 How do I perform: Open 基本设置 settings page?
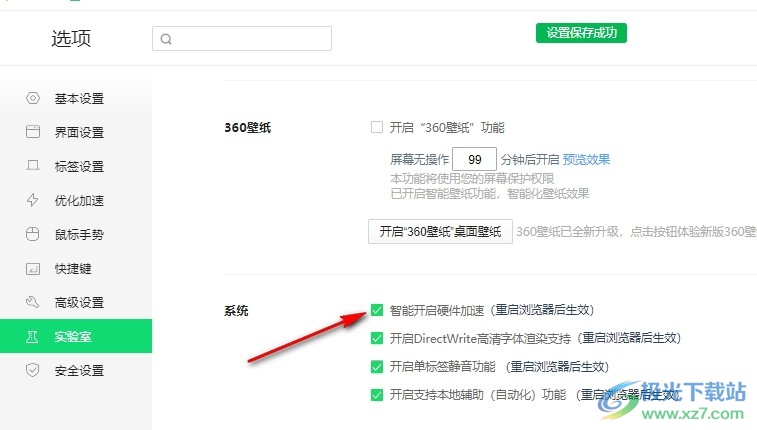tap(76, 98)
